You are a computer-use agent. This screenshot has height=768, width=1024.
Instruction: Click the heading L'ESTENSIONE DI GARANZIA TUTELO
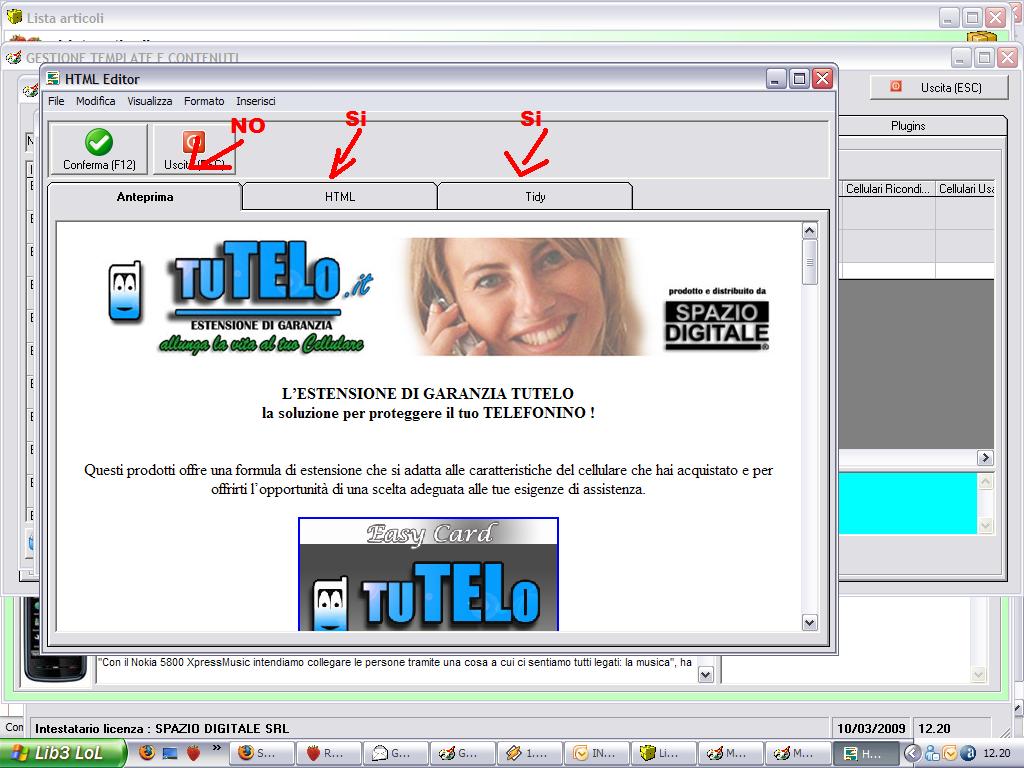[x=428, y=394]
